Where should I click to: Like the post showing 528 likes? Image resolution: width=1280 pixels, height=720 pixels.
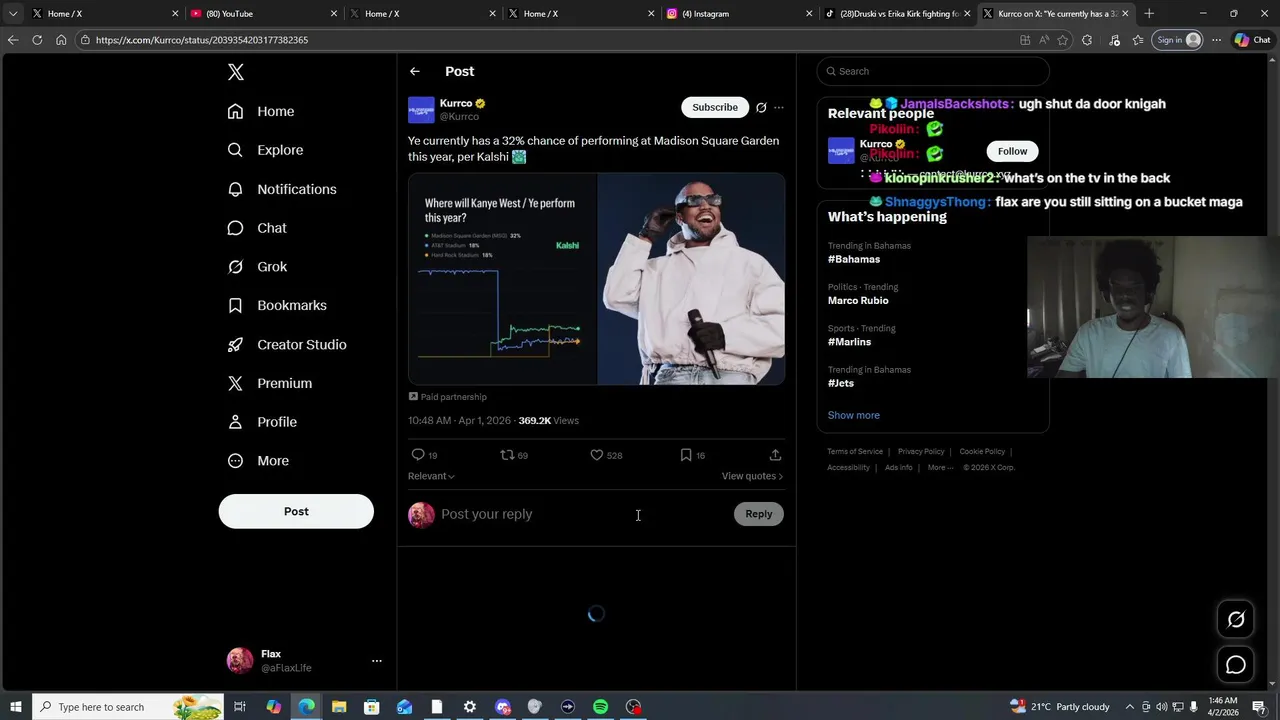click(597, 455)
